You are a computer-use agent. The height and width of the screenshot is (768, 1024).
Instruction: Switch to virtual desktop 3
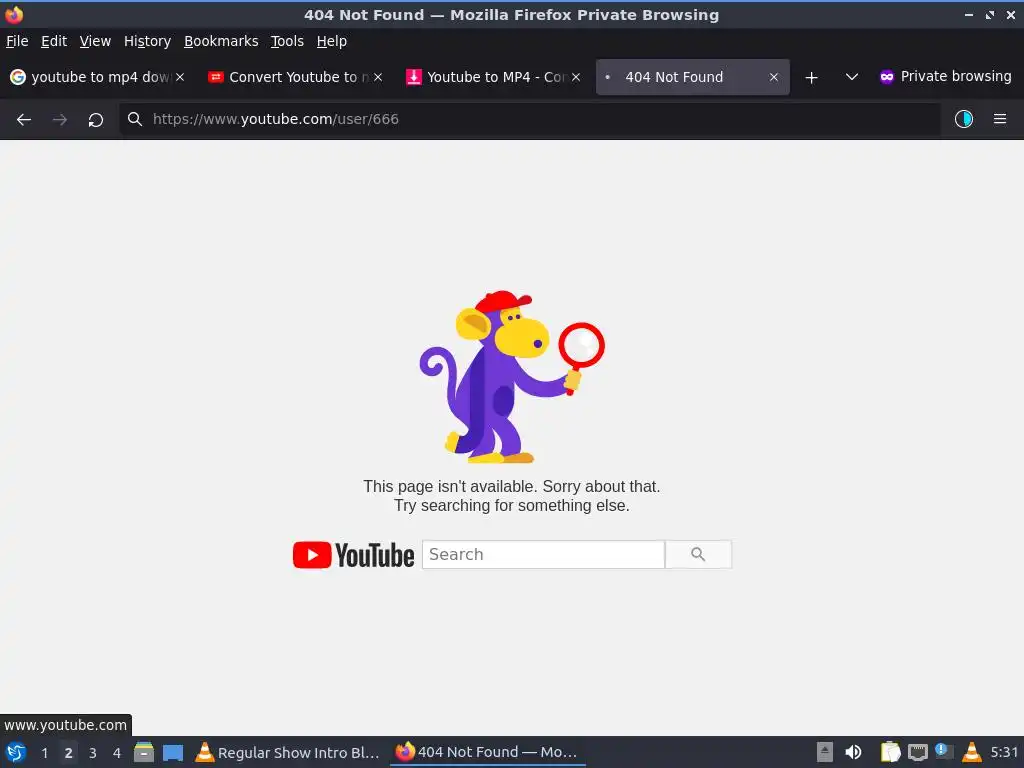click(x=93, y=753)
